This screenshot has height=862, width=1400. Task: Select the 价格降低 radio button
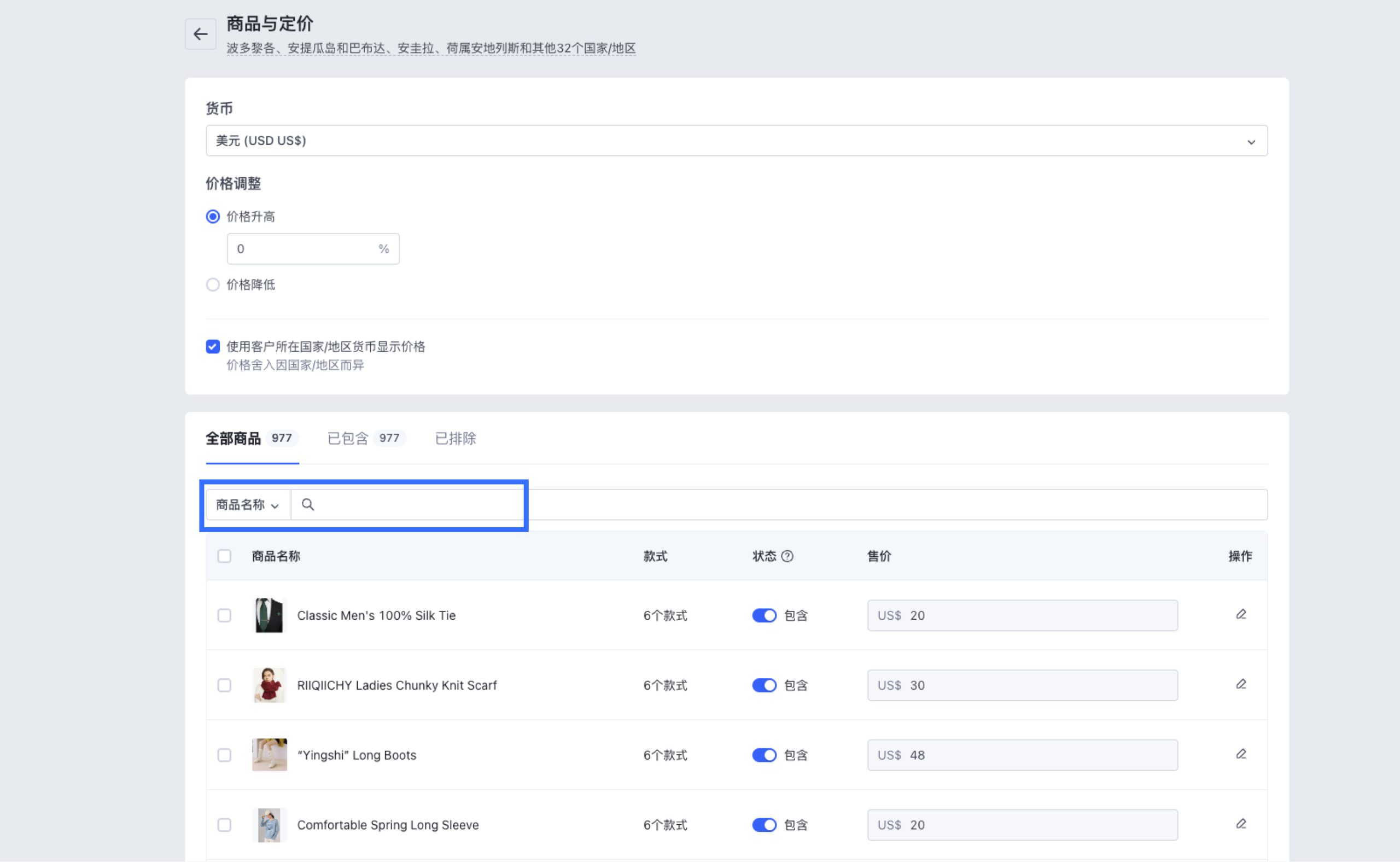pos(213,284)
